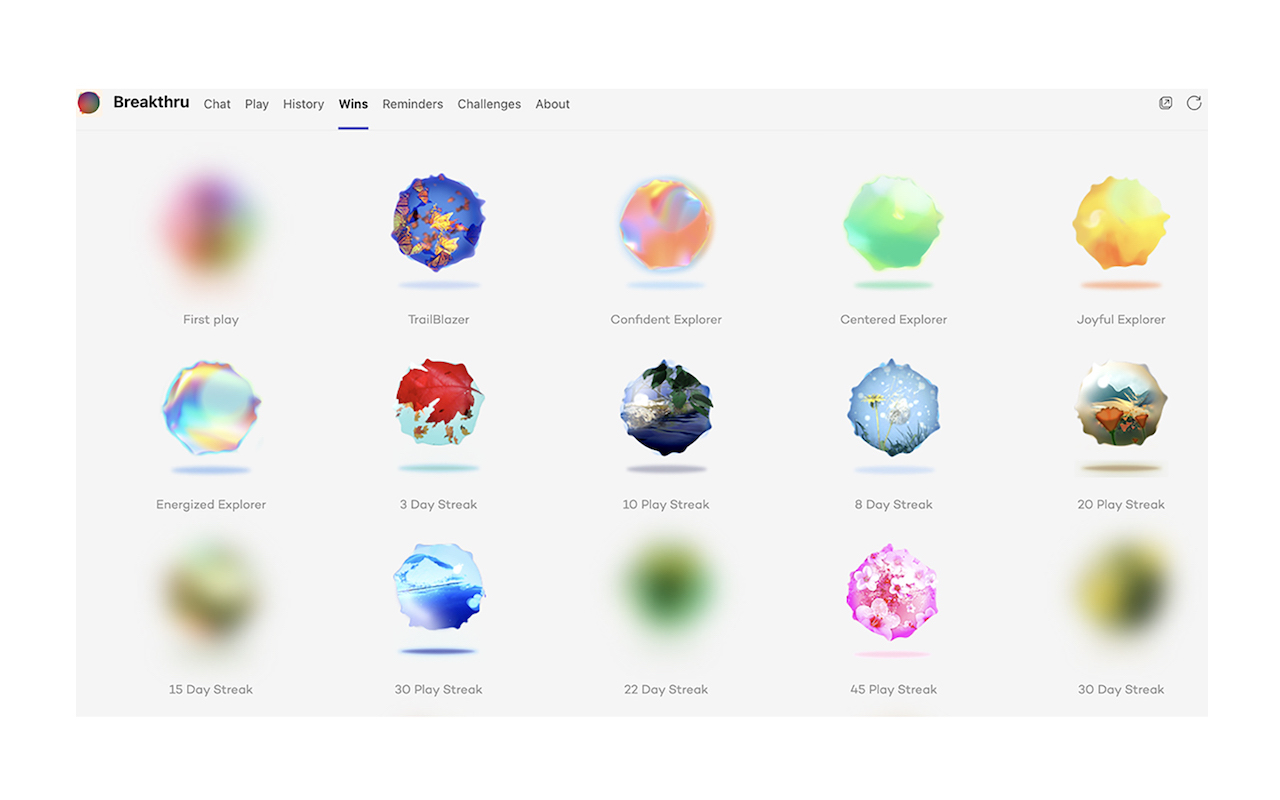The height and width of the screenshot is (800, 1280).
Task: Click the '15 Day Streak' label
Action: (211, 690)
